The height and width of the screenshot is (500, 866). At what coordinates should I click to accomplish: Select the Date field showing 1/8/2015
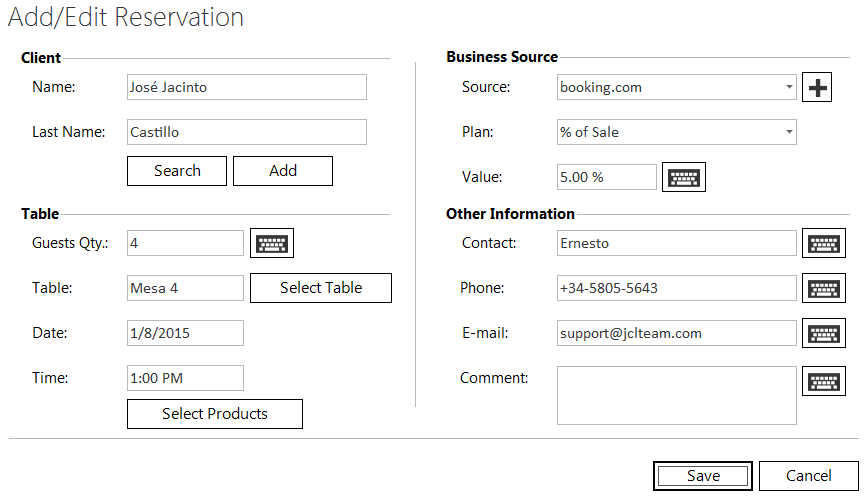pos(185,333)
